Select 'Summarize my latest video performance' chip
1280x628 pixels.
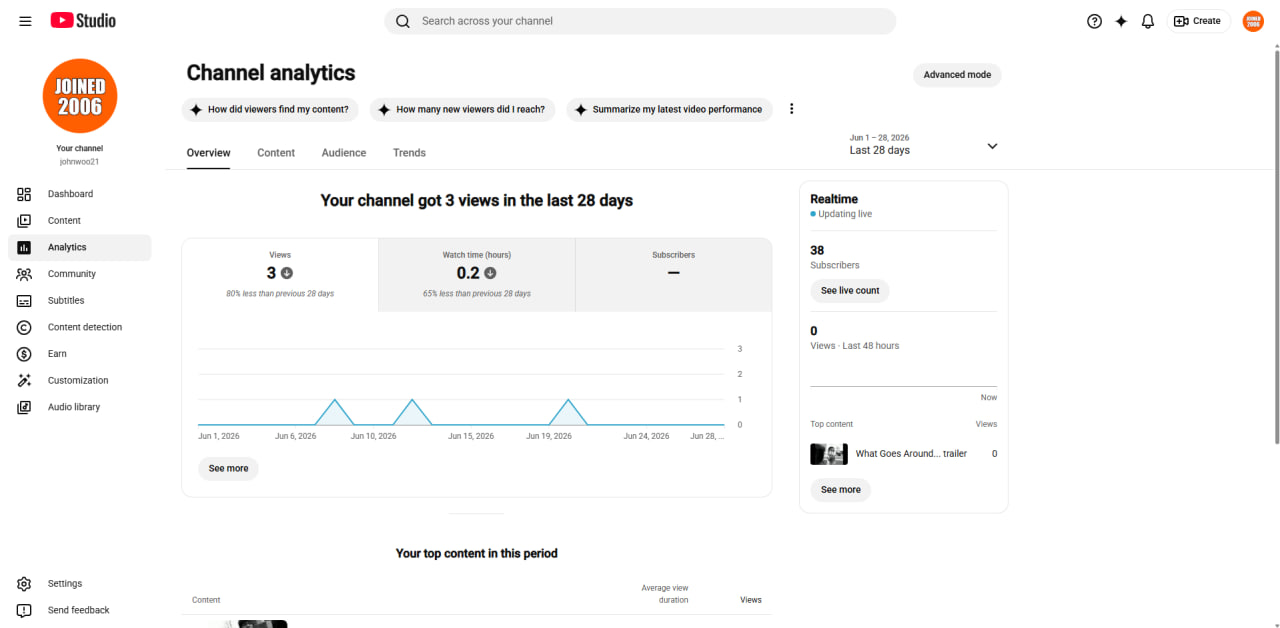pos(669,110)
